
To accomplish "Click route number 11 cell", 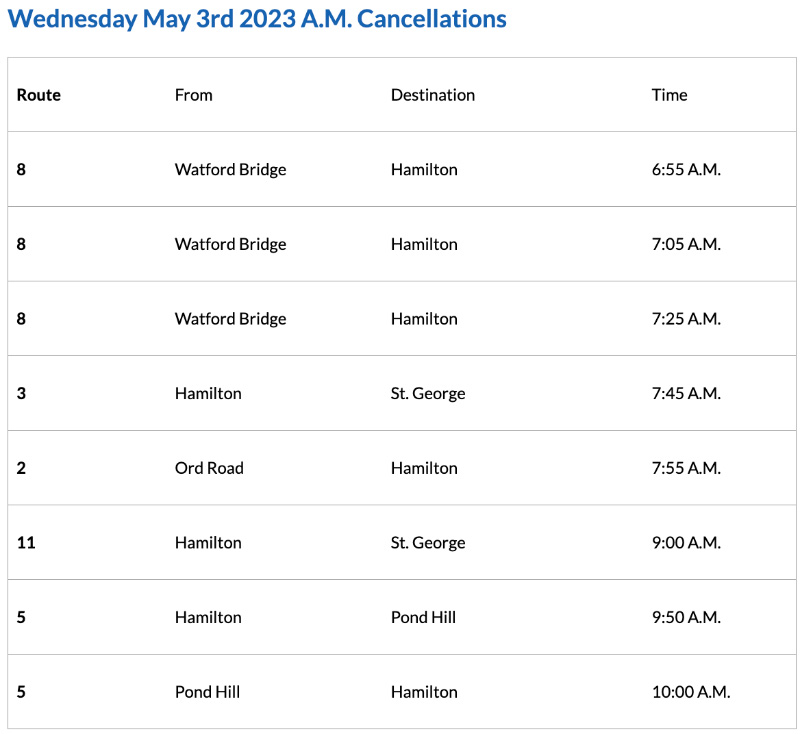I will point(25,543).
